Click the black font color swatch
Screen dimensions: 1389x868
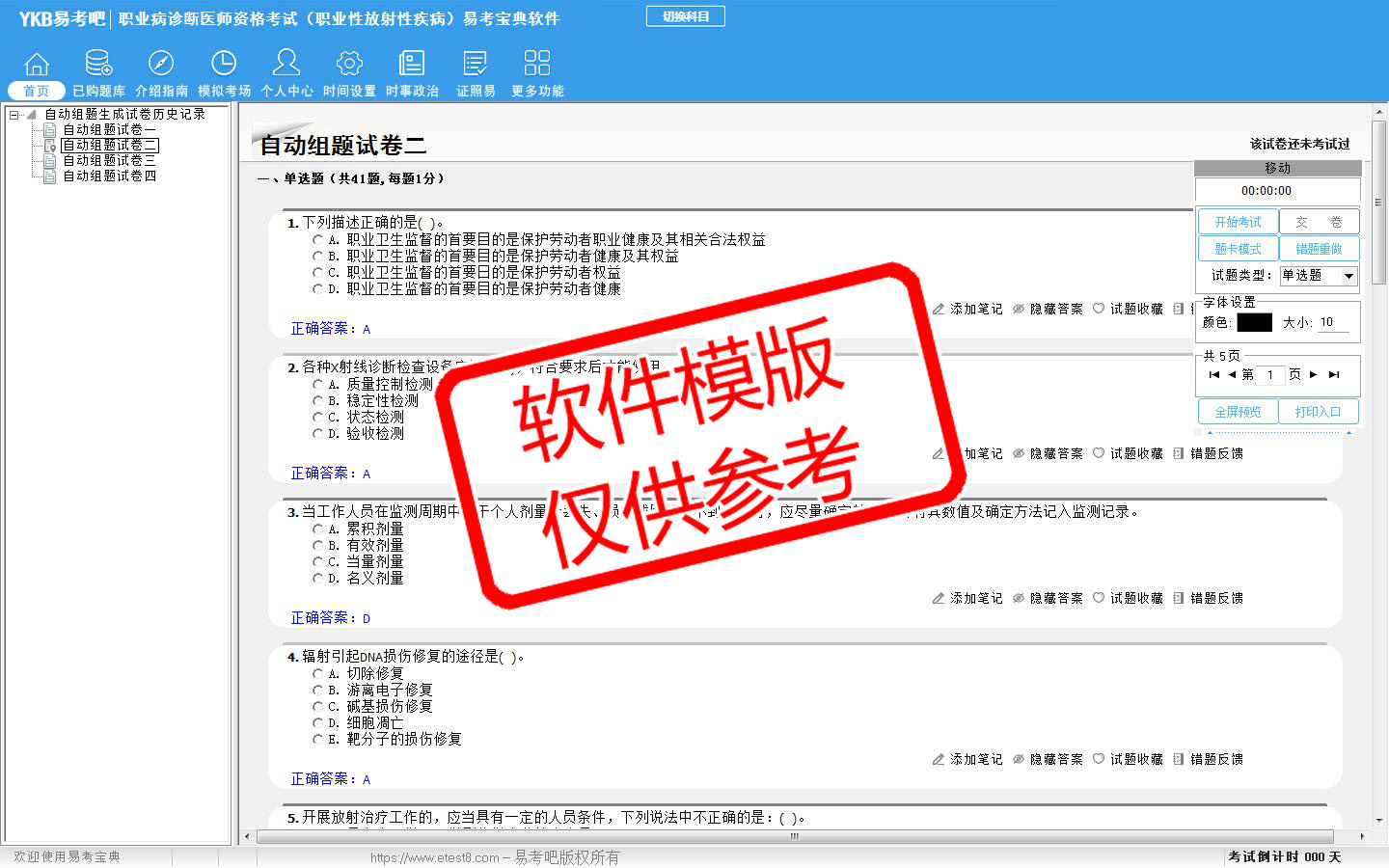click(1254, 322)
